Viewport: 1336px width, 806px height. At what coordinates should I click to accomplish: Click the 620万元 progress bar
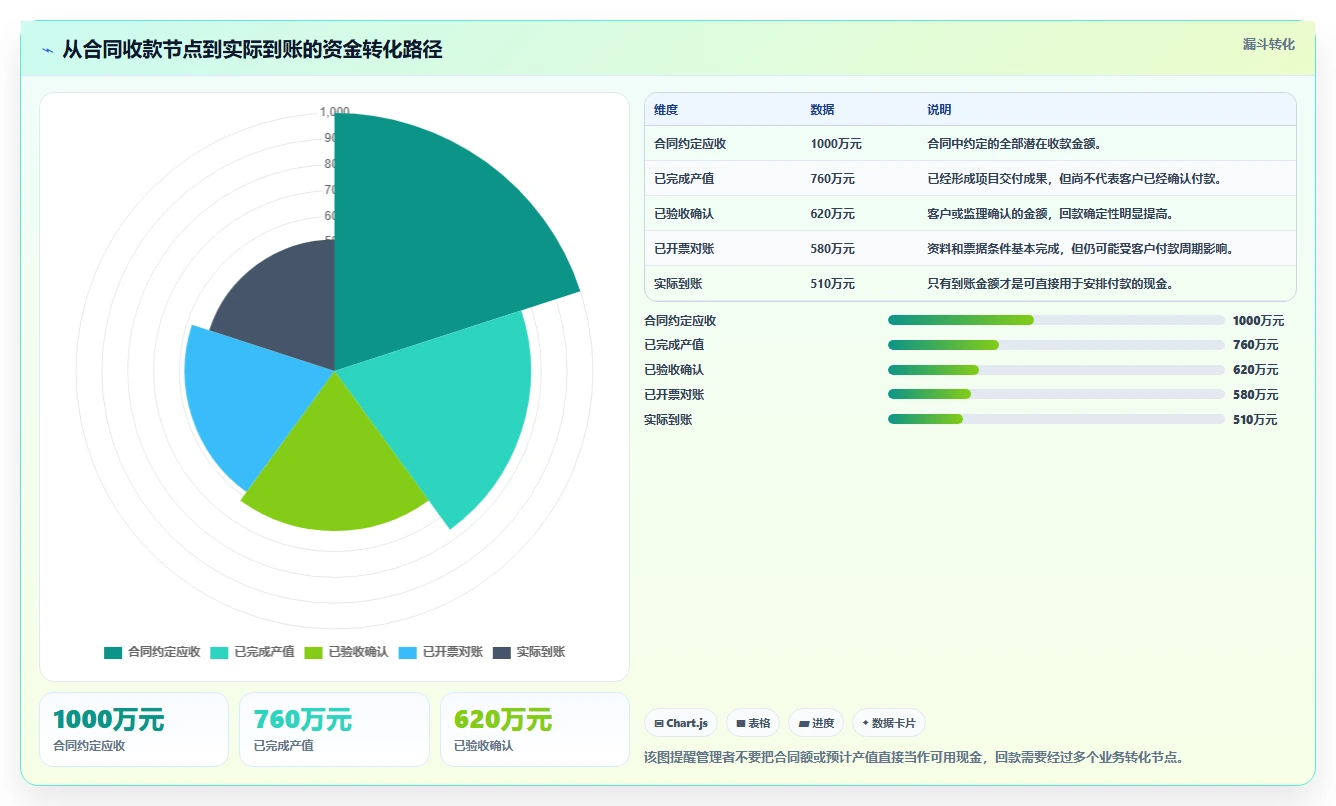[x=1056, y=370]
